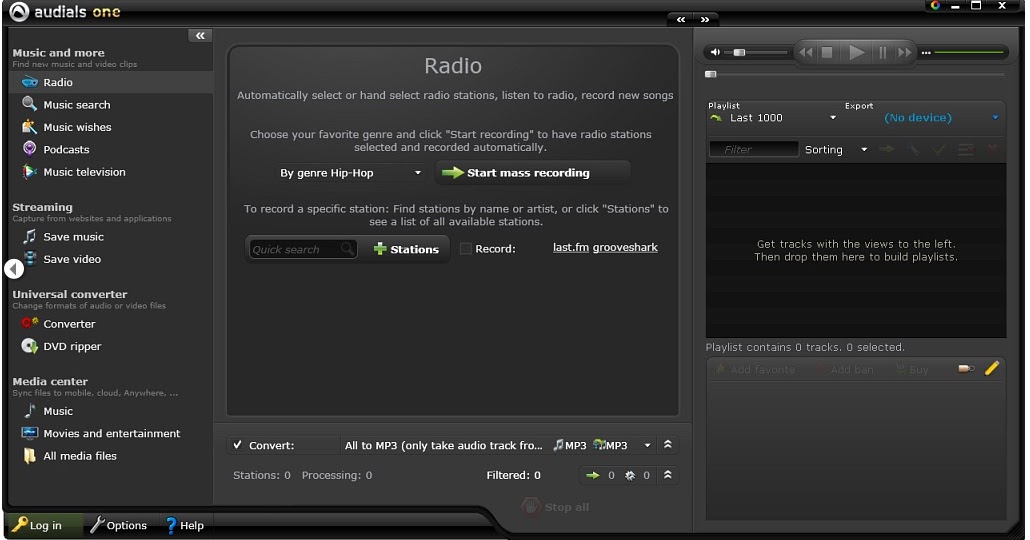Image resolution: width=1030 pixels, height=540 pixels.
Task: Click the playlist checkmark toolbar icon
Action: (x=939, y=149)
